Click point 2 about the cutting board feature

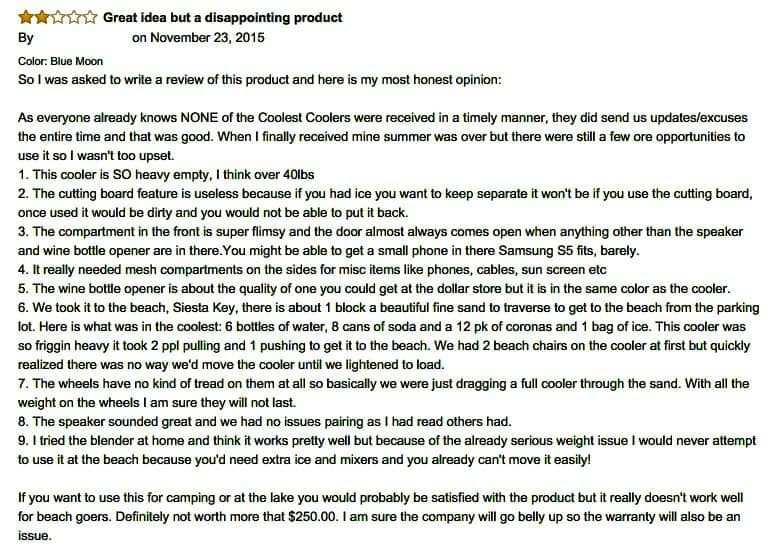click(x=385, y=203)
